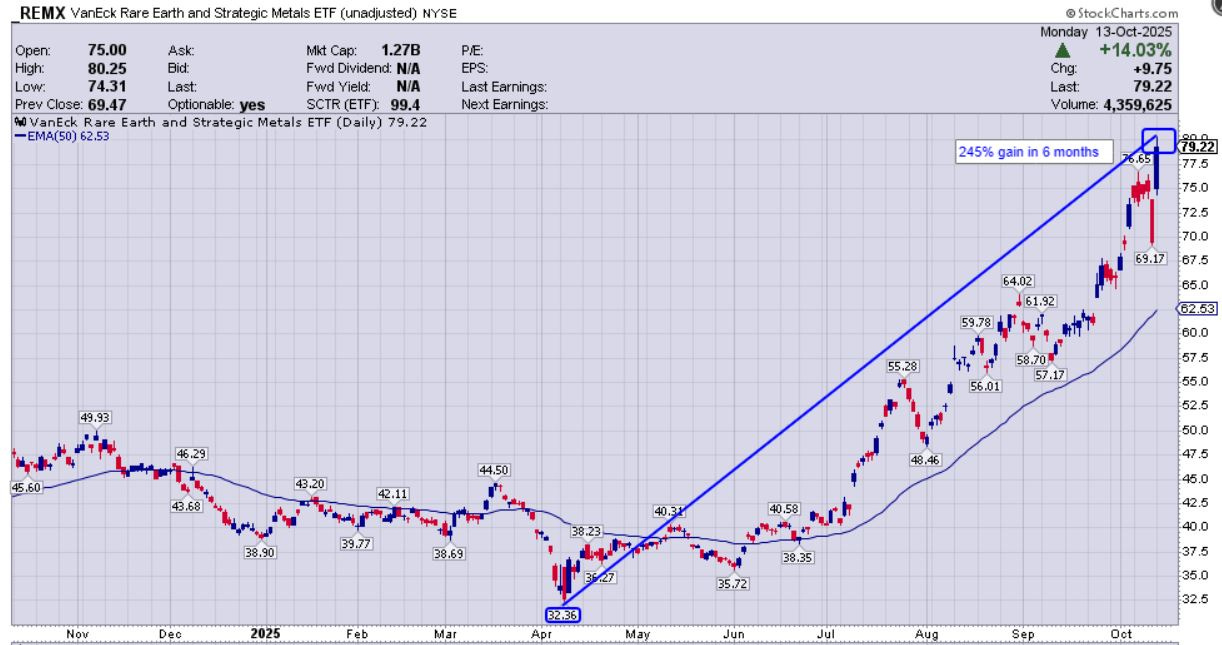
Task: Click the Jun label on time axis
Action: click(734, 633)
